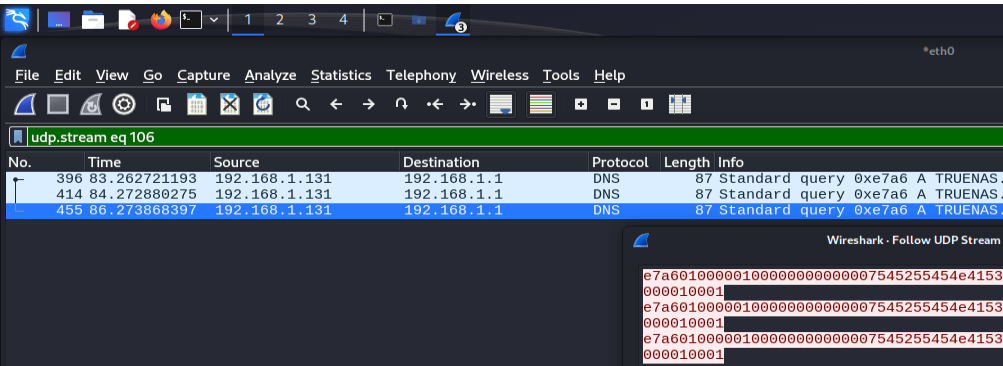Viewport: 1003px width, 366px height.
Task: Go forward in packet history
Action: [x=368, y=104]
